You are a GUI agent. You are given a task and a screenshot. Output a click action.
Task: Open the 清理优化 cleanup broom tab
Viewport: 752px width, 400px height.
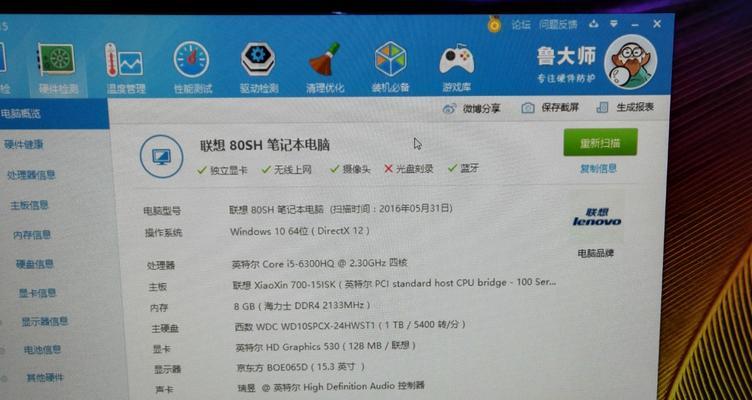click(x=325, y=69)
